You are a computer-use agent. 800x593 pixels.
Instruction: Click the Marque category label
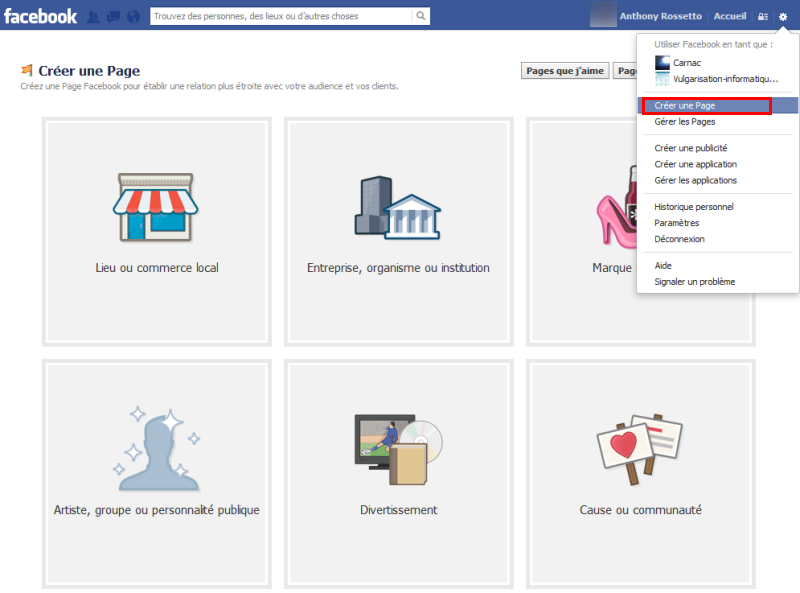(x=612, y=268)
